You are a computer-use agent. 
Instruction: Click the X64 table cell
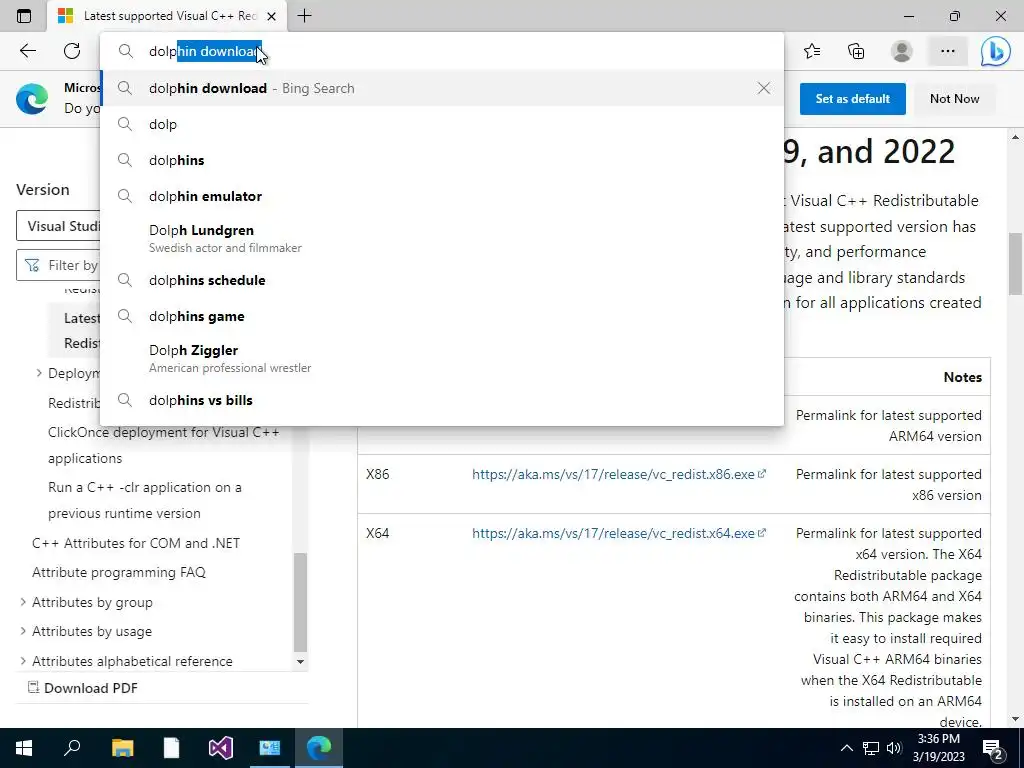[x=377, y=533]
